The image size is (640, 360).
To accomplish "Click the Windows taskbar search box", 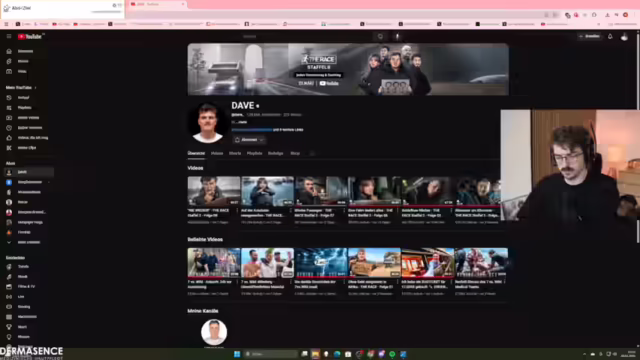I will point(271,354).
